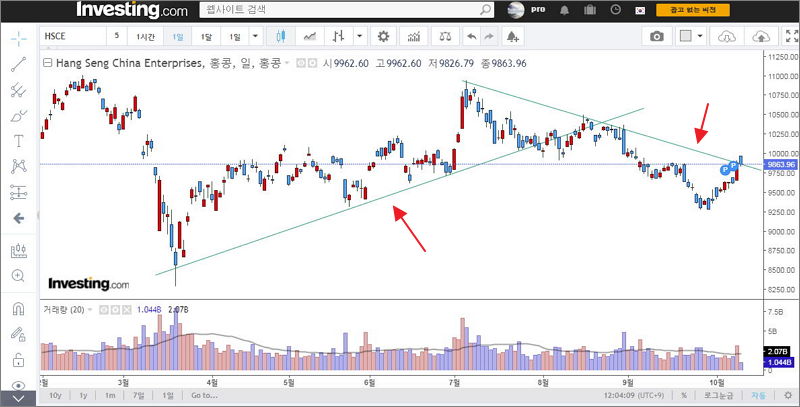Set range to 1일 at bottom

(167, 395)
